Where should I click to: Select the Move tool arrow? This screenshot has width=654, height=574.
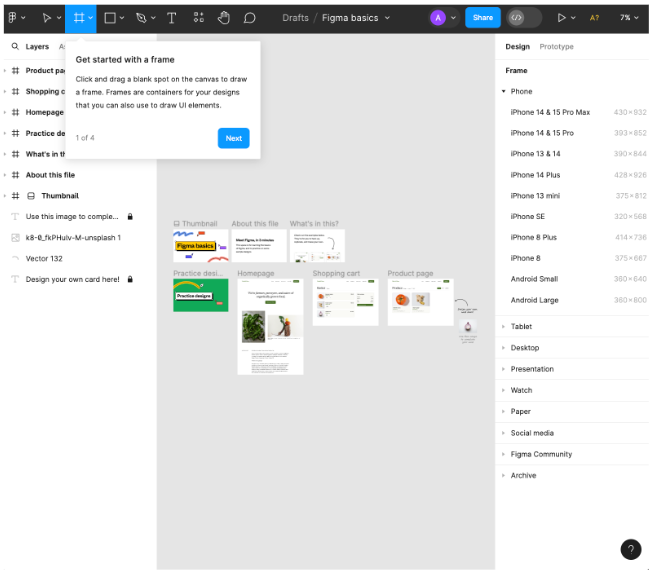[47, 18]
